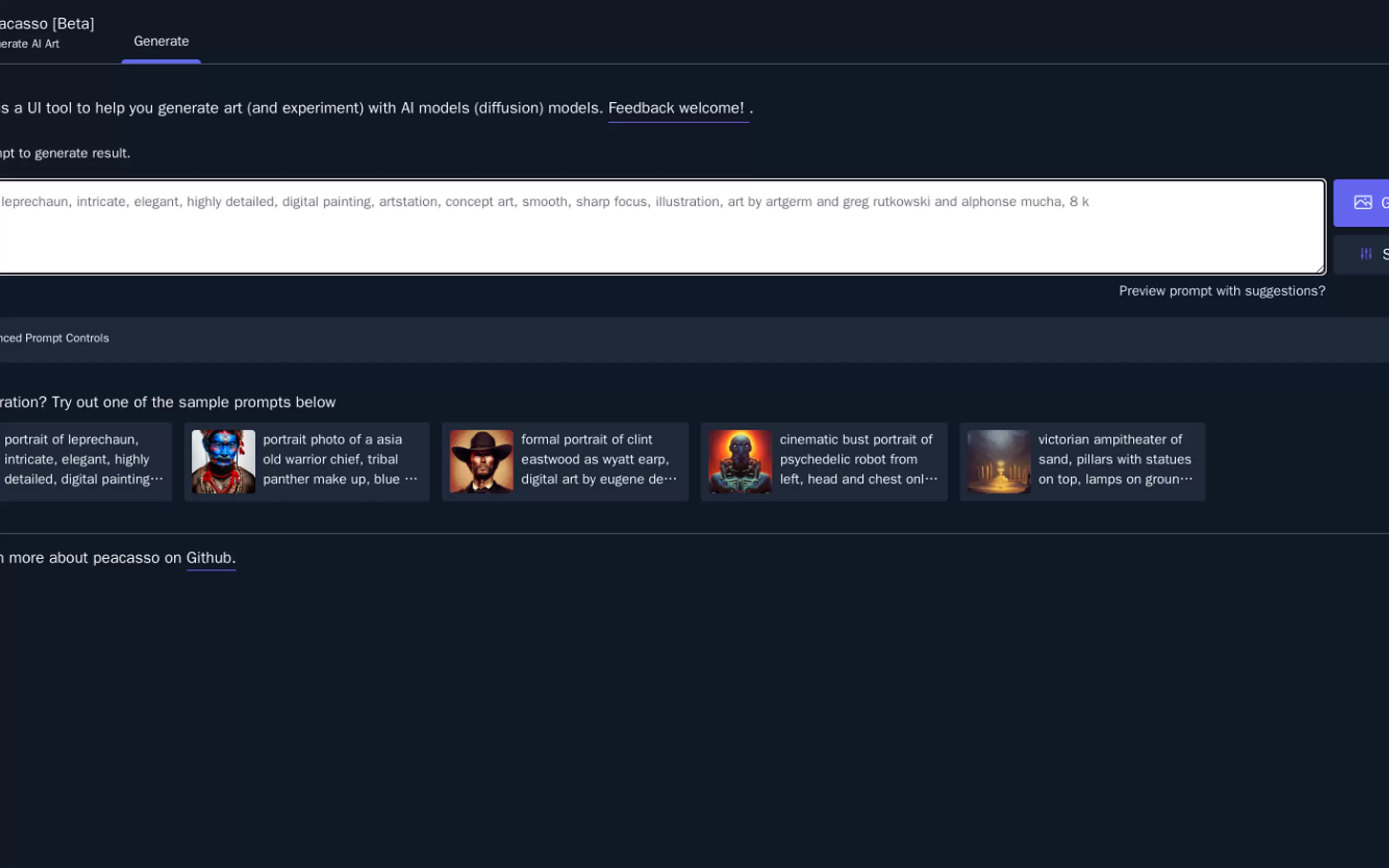Open the Github link
This screenshot has height=868, width=1389.
pyautogui.click(x=209, y=558)
